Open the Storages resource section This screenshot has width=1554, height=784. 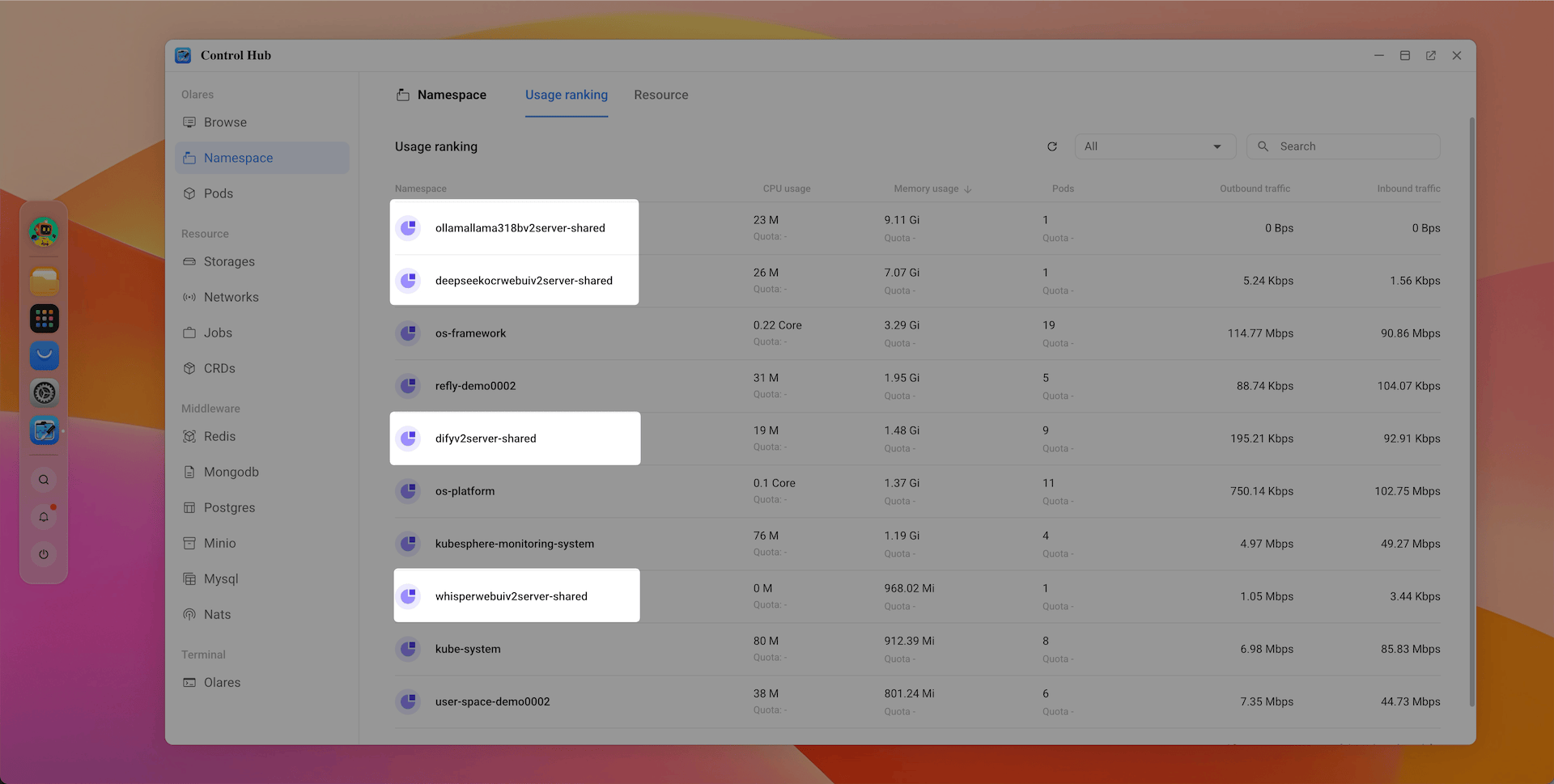coord(229,261)
